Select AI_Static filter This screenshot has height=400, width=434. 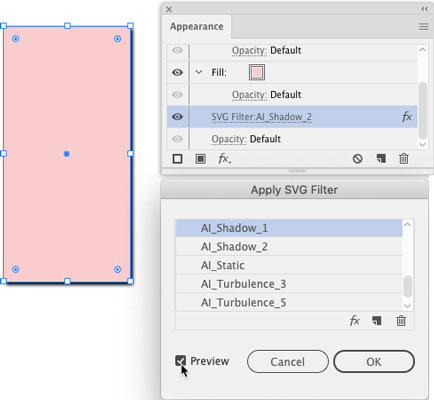click(x=289, y=266)
